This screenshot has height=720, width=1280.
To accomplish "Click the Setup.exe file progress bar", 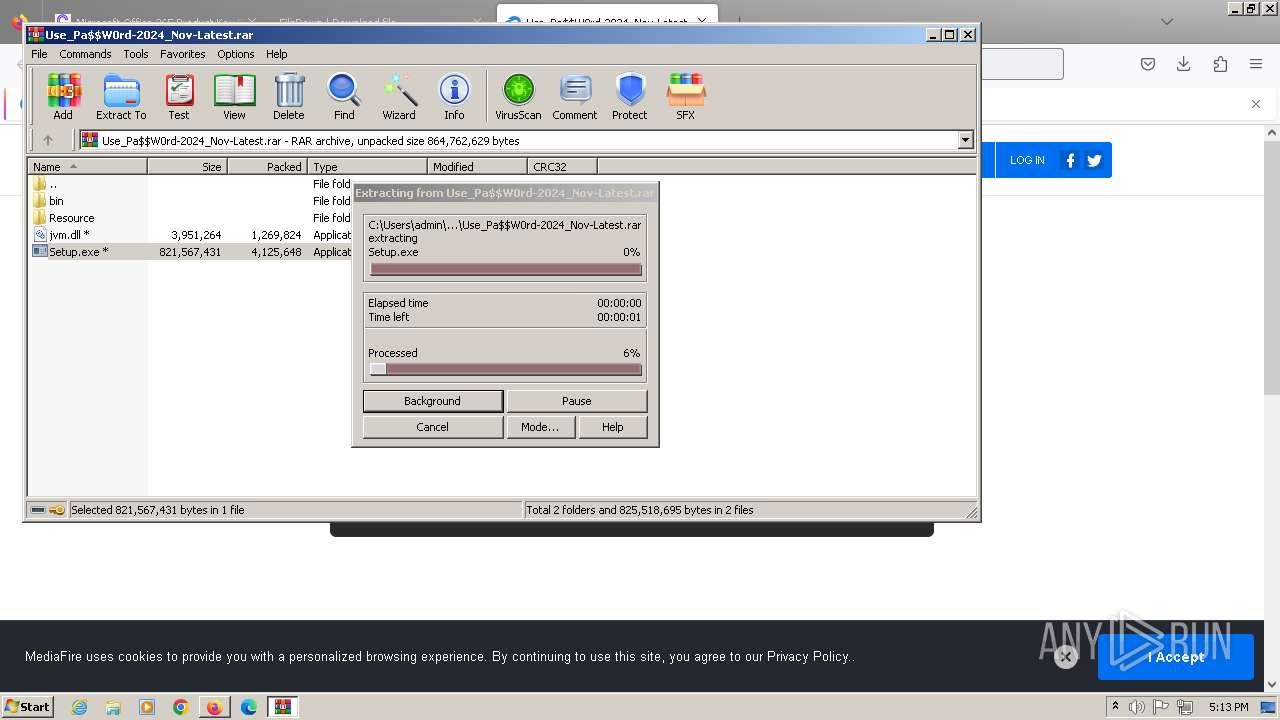I will [x=505, y=269].
